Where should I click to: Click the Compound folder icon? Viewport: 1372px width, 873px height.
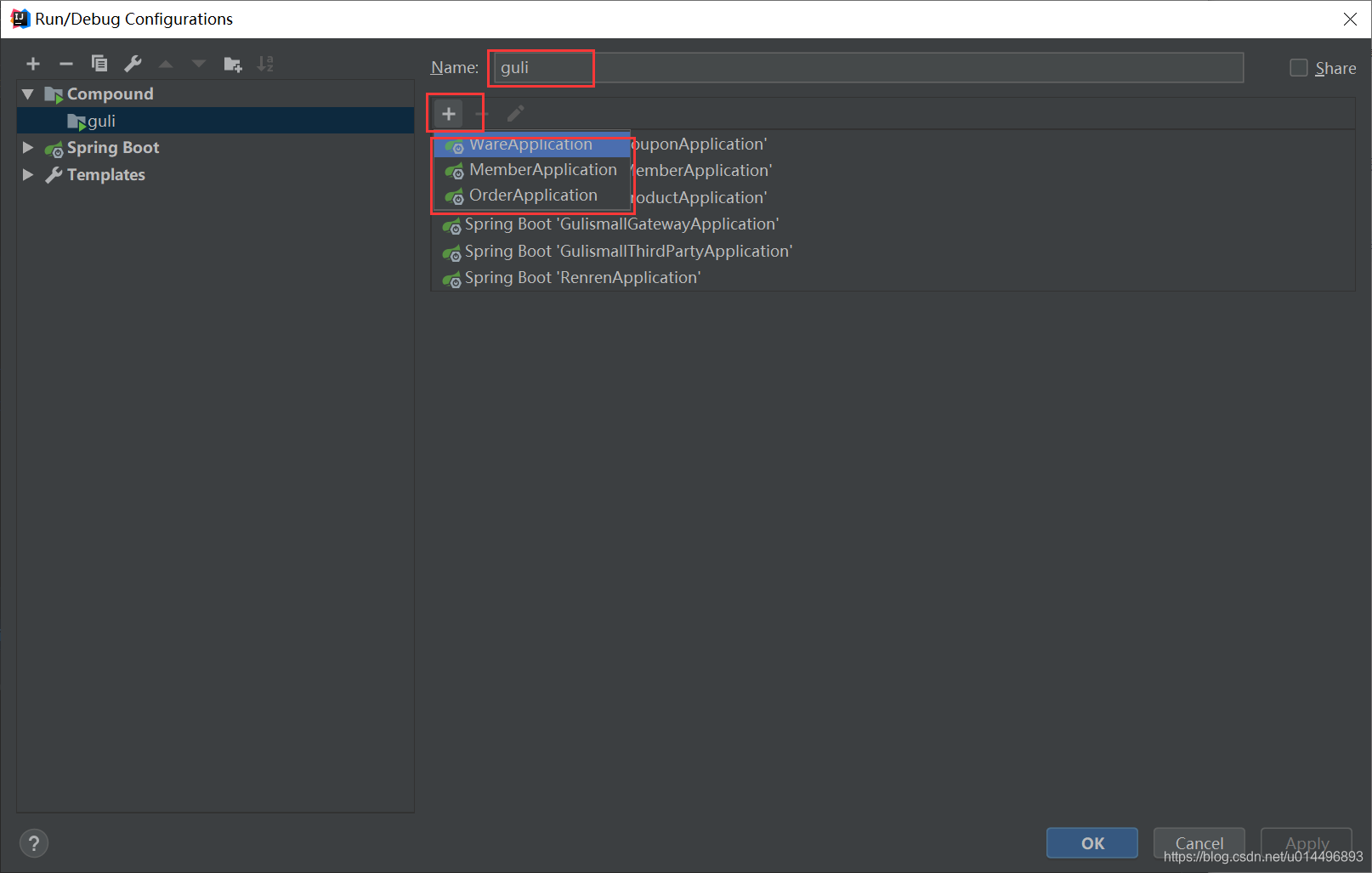(x=54, y=94)
